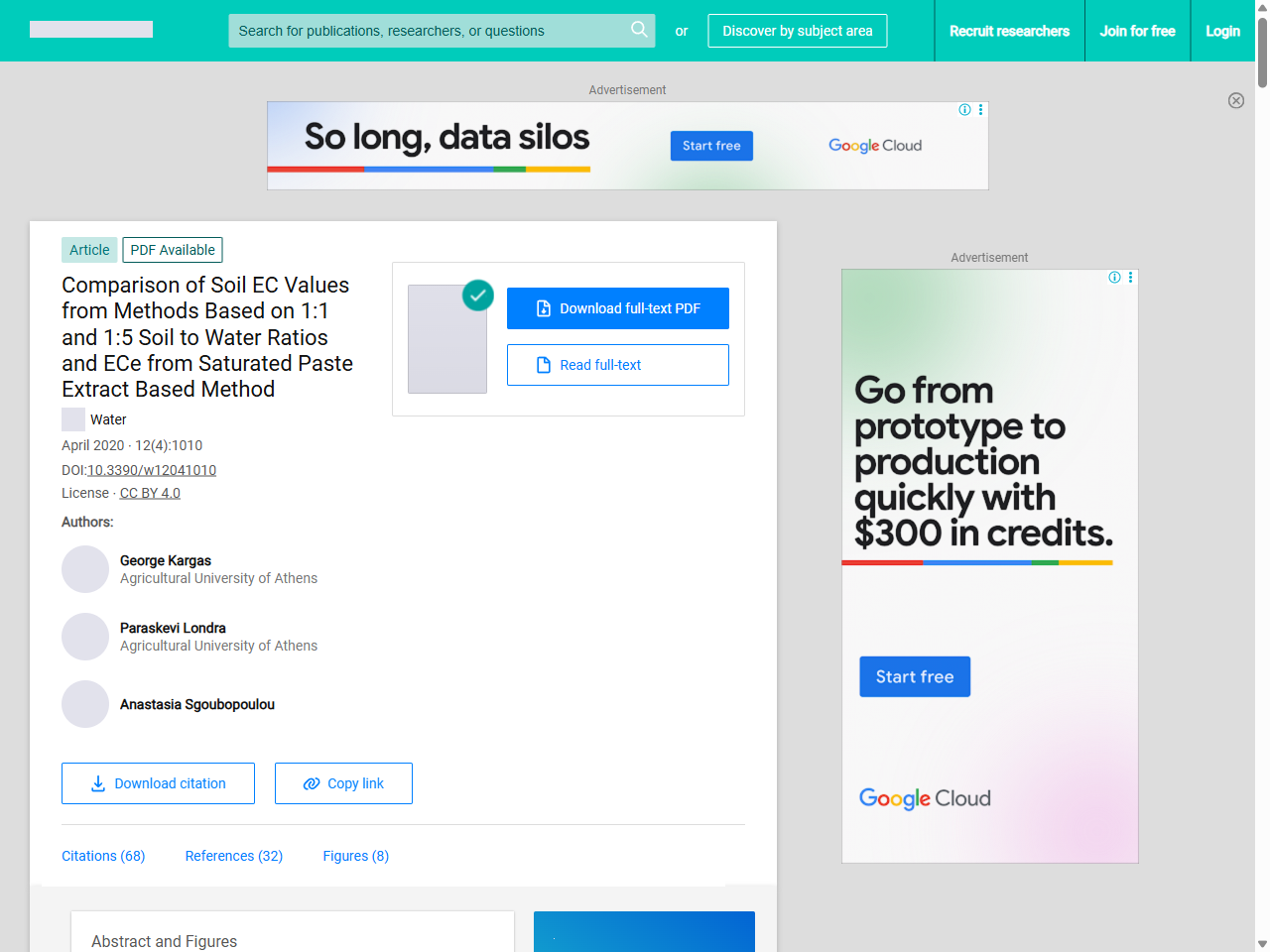Viewport: 1270px width, 952px height.
Task: Click George Kargas's avatar
Action: tap(85, 569)
